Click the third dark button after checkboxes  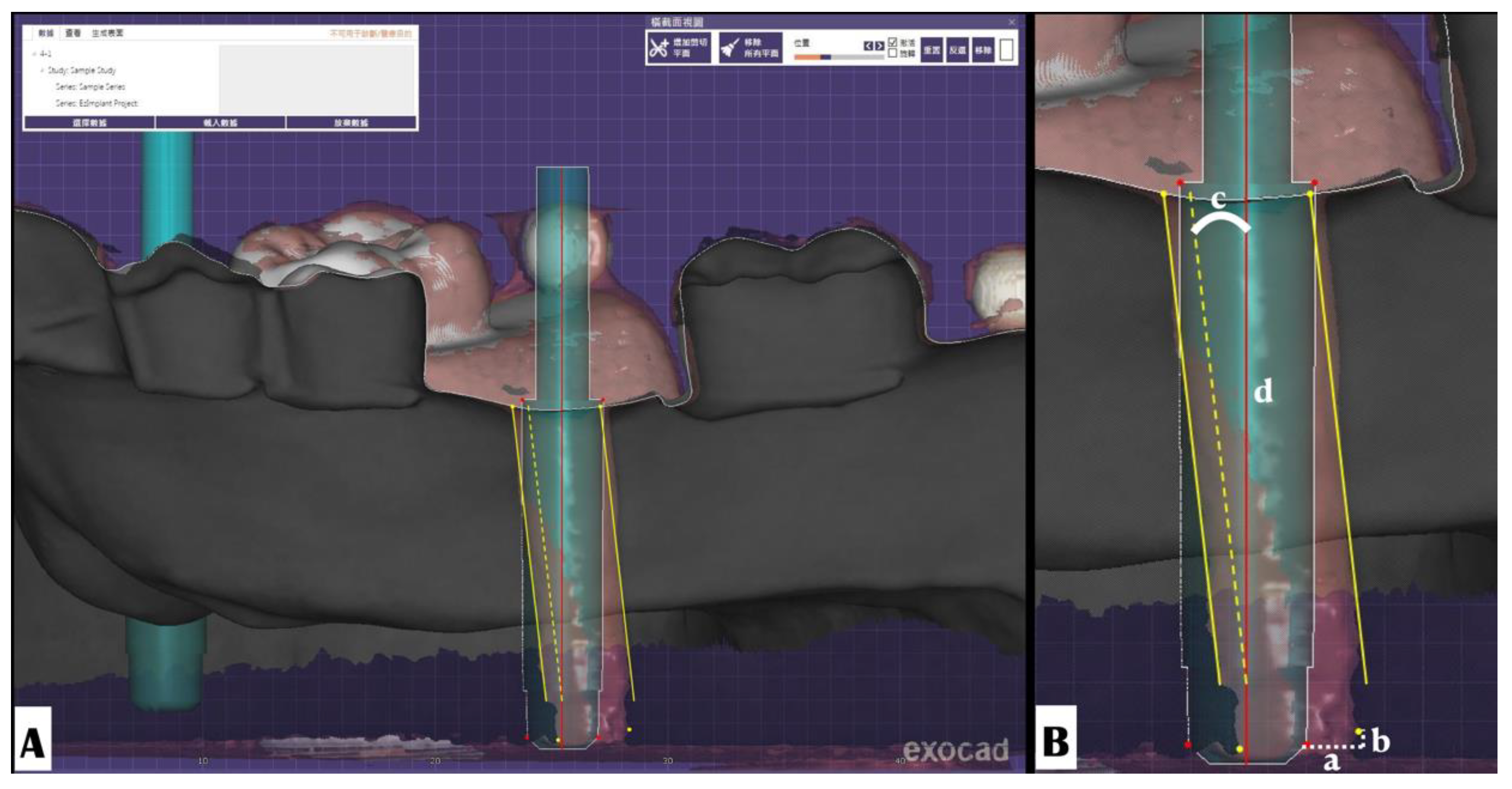[983, 50]
